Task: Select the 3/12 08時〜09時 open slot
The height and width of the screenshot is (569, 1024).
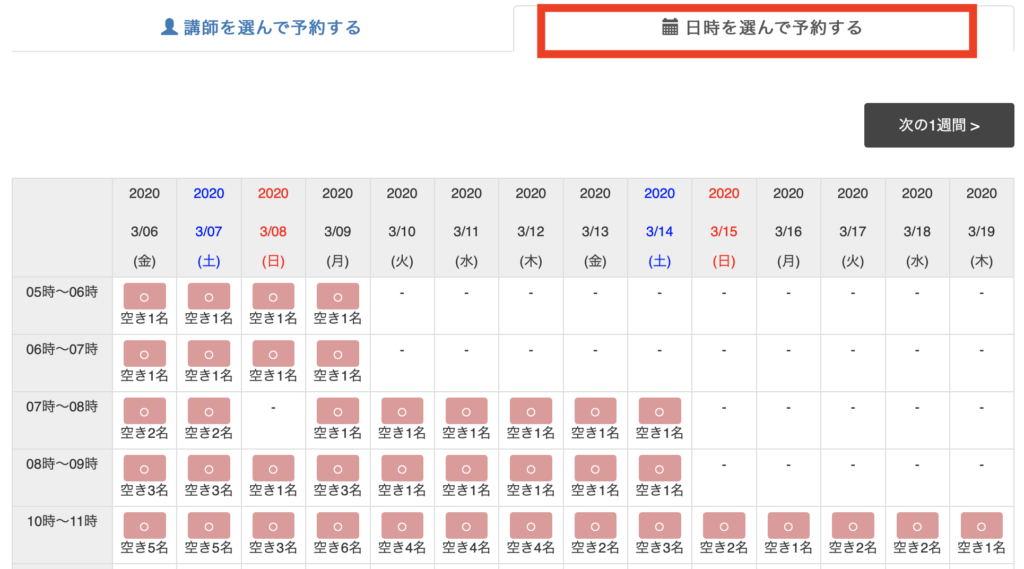Action: point(531,469)
